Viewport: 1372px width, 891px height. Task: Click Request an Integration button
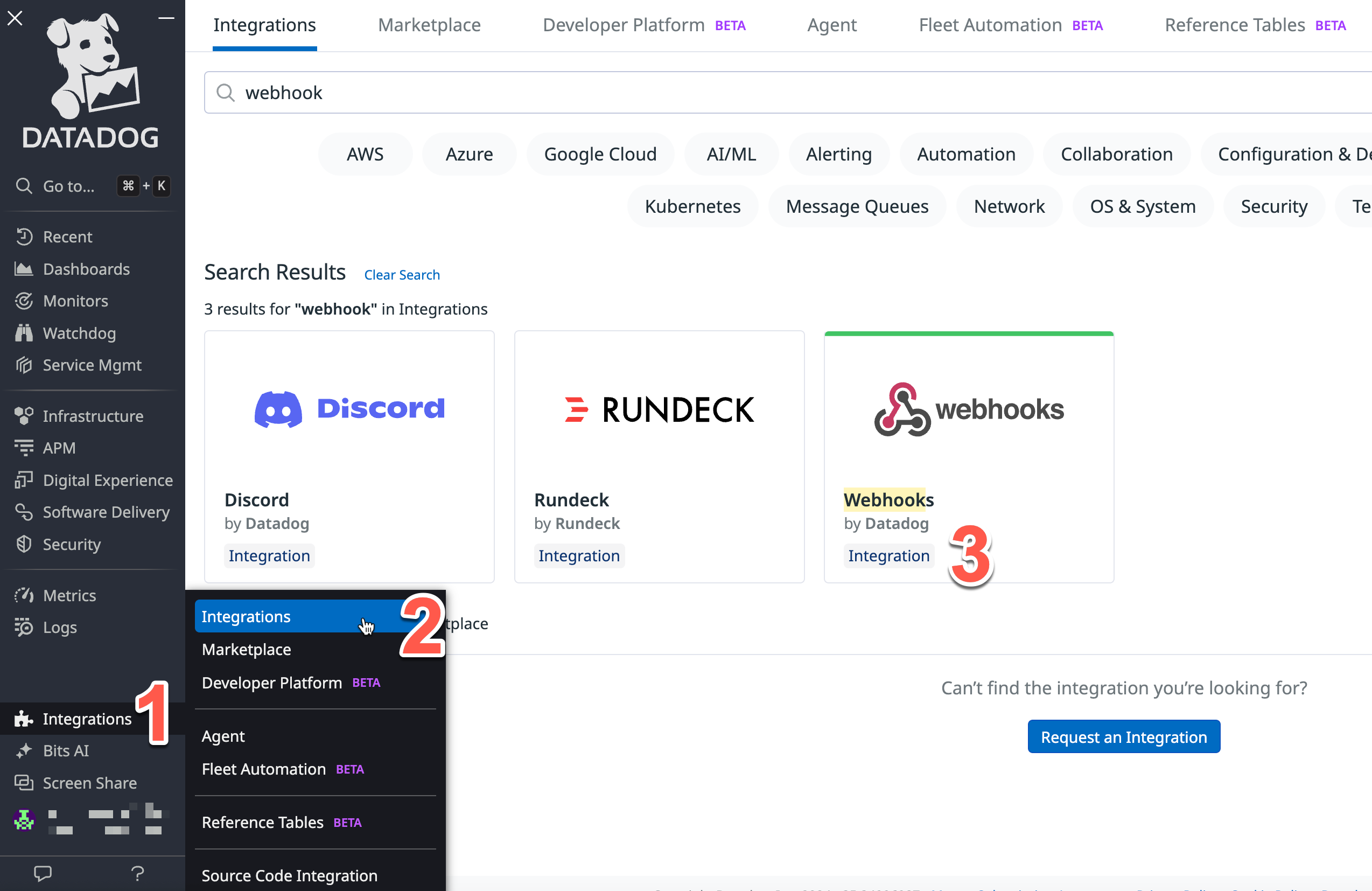[x=1124, y=737]
